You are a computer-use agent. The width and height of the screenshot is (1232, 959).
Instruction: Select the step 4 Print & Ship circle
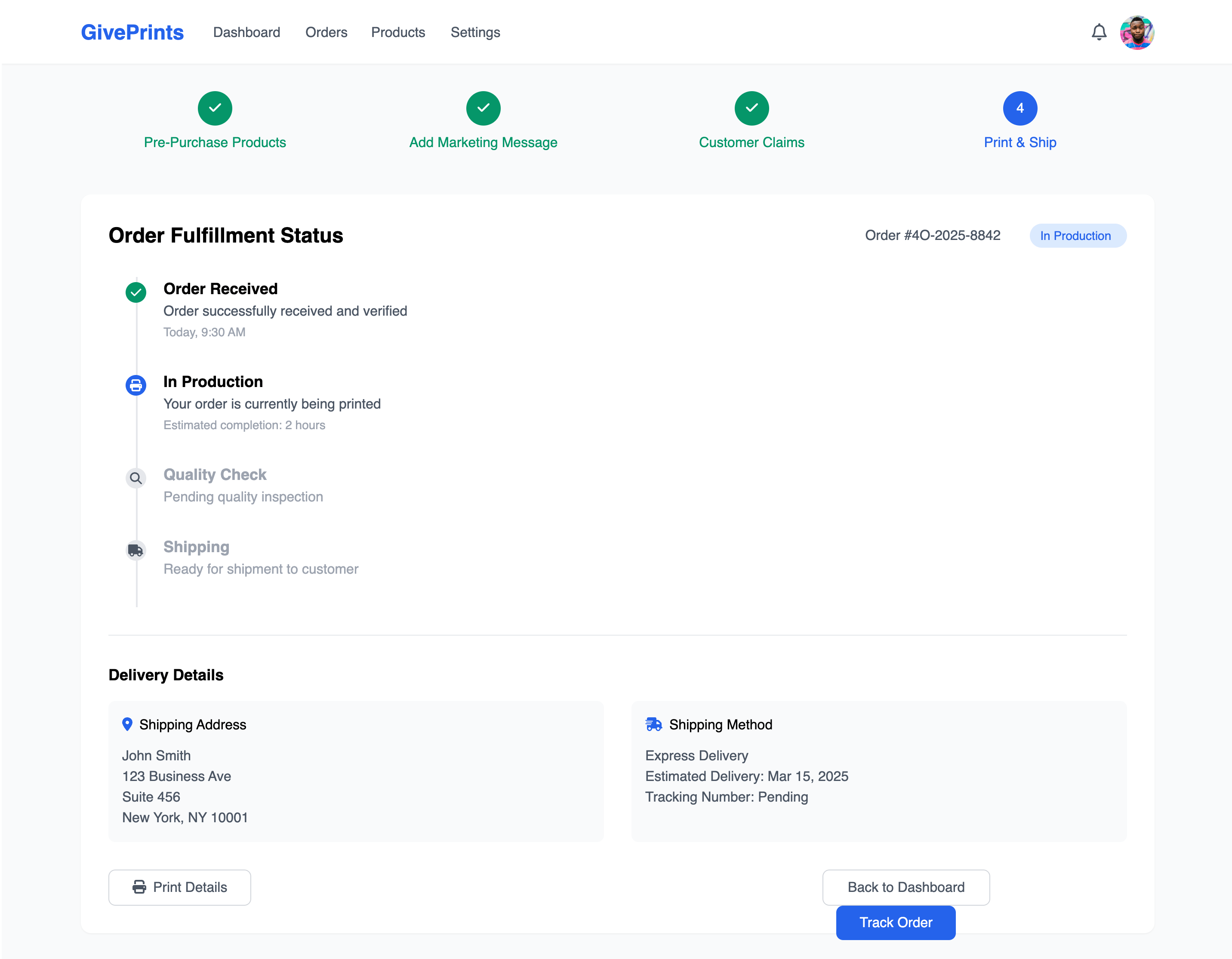point(1020,108)
